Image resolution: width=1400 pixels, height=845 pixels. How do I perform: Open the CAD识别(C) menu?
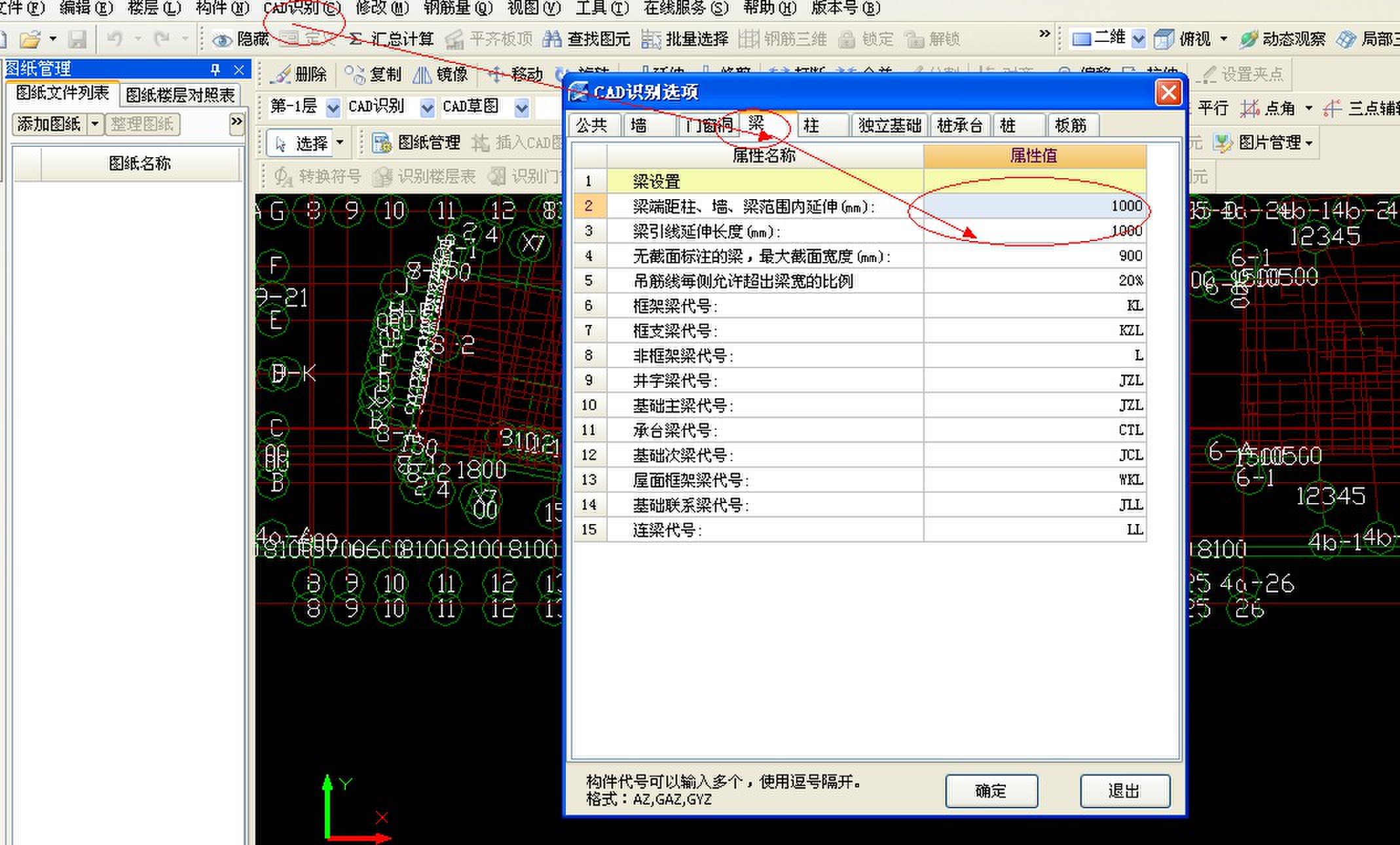[x=303, y=9]
